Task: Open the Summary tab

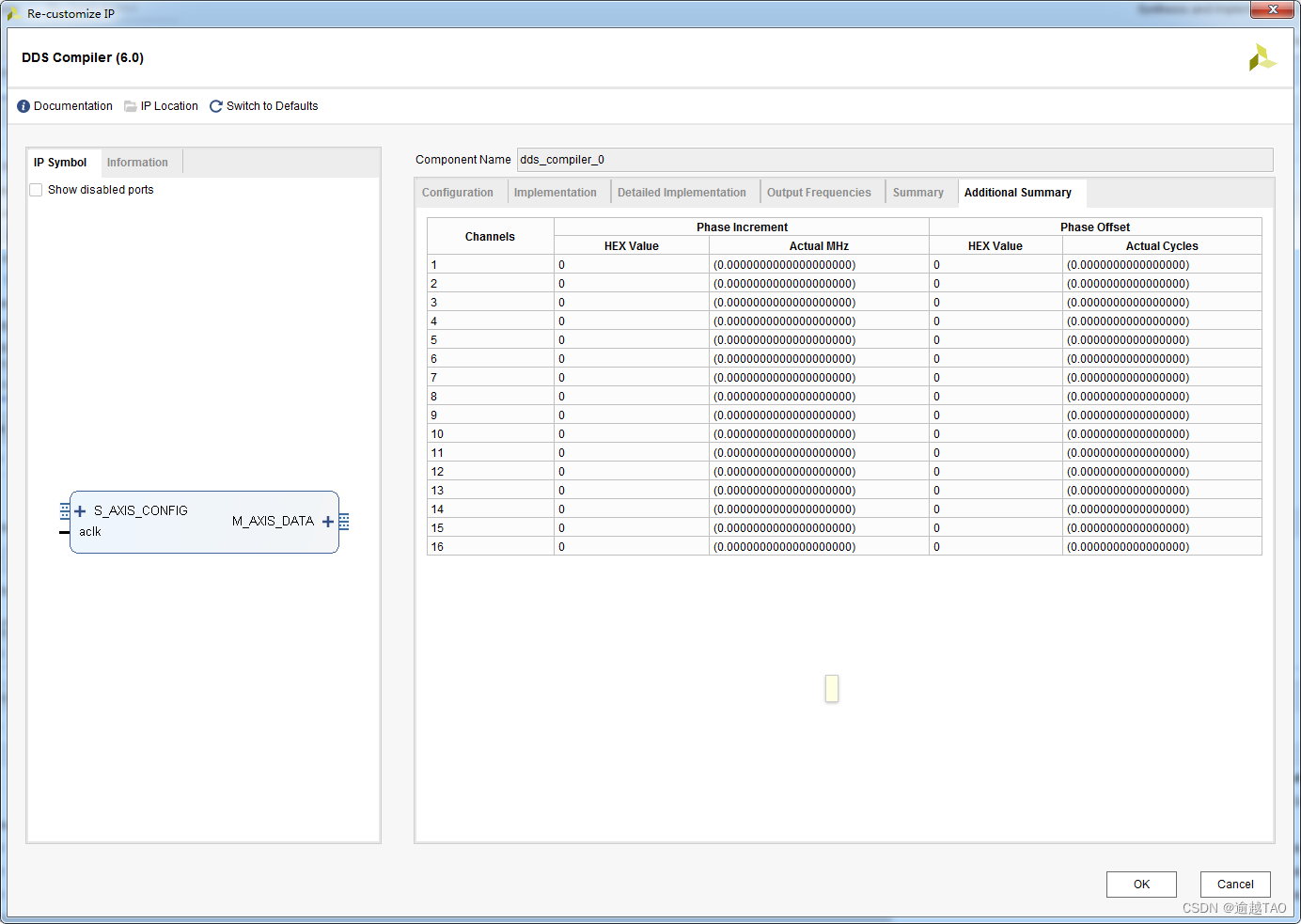Action: click(x=918, y=193)
